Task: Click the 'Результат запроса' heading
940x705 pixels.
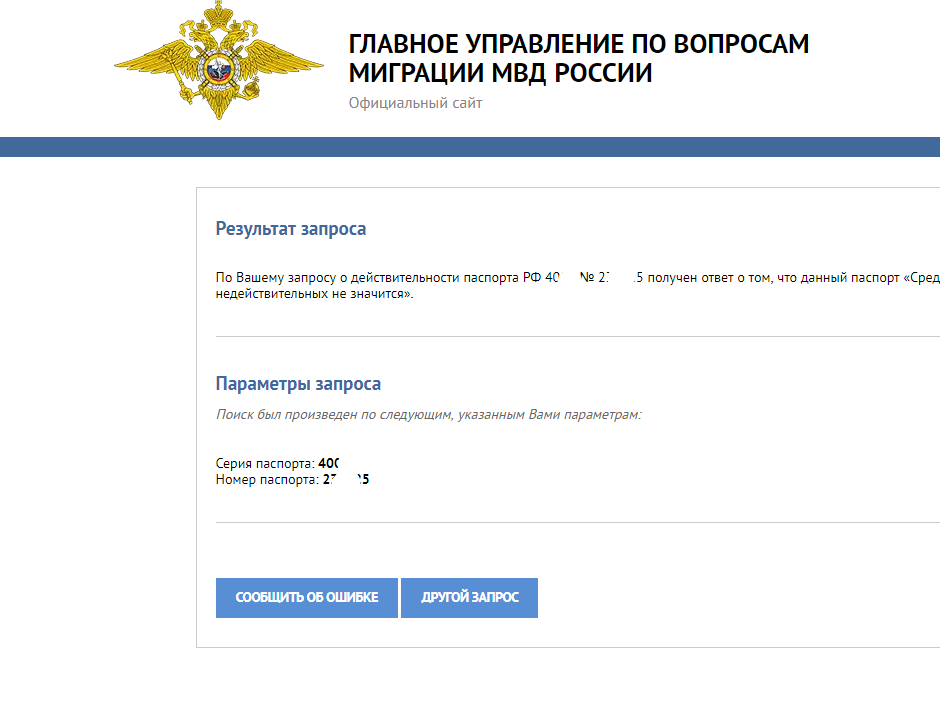Action: (x=291, y=229)
